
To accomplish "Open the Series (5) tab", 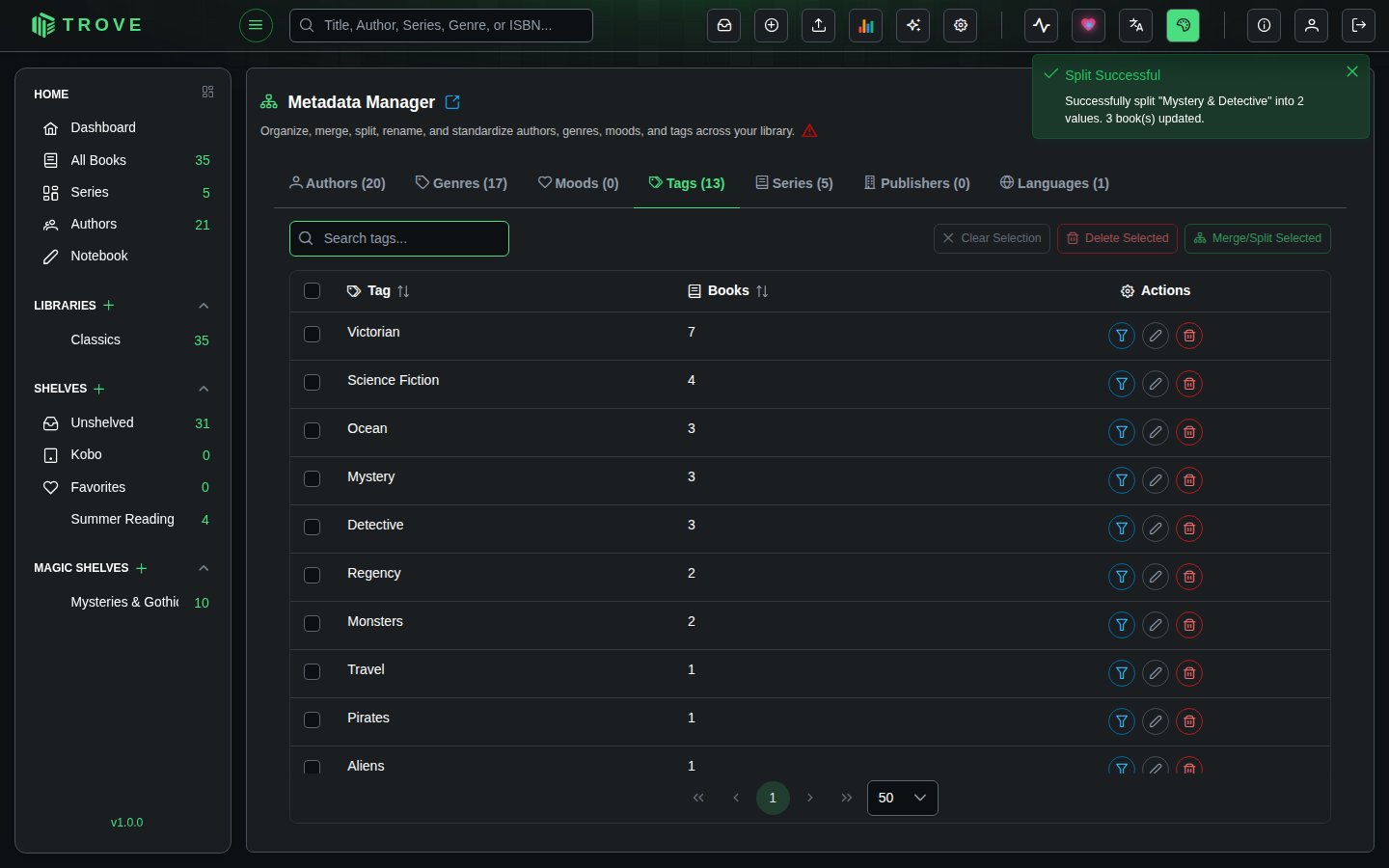I will [x=794, y=183].
